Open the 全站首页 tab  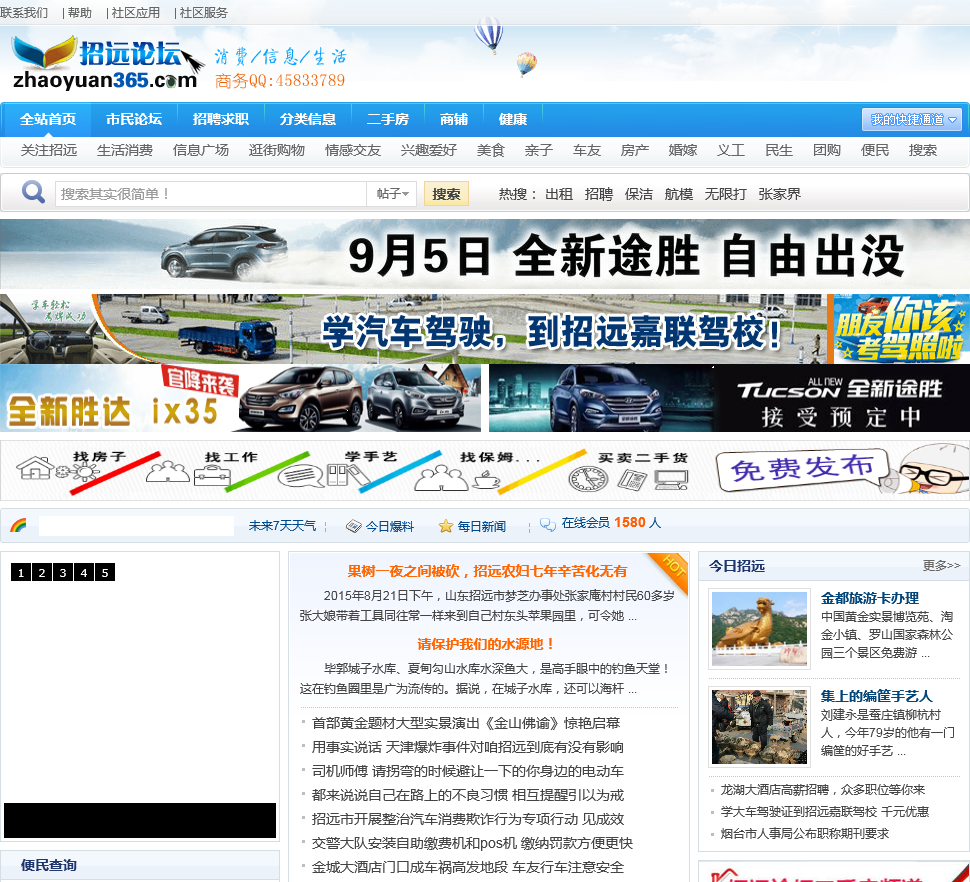point(48,119)
